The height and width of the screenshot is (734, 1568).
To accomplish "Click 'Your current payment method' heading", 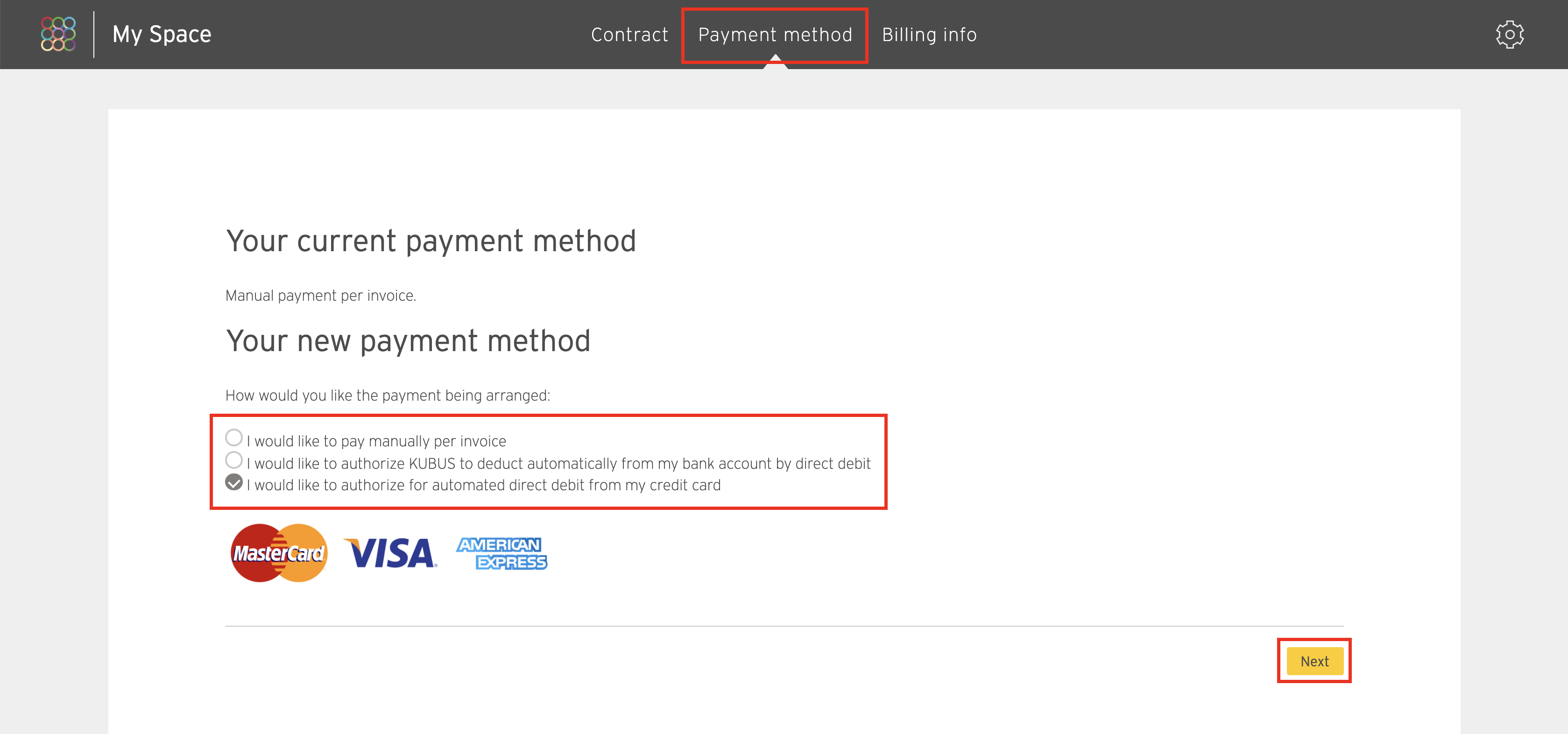I will click(431, 241).
